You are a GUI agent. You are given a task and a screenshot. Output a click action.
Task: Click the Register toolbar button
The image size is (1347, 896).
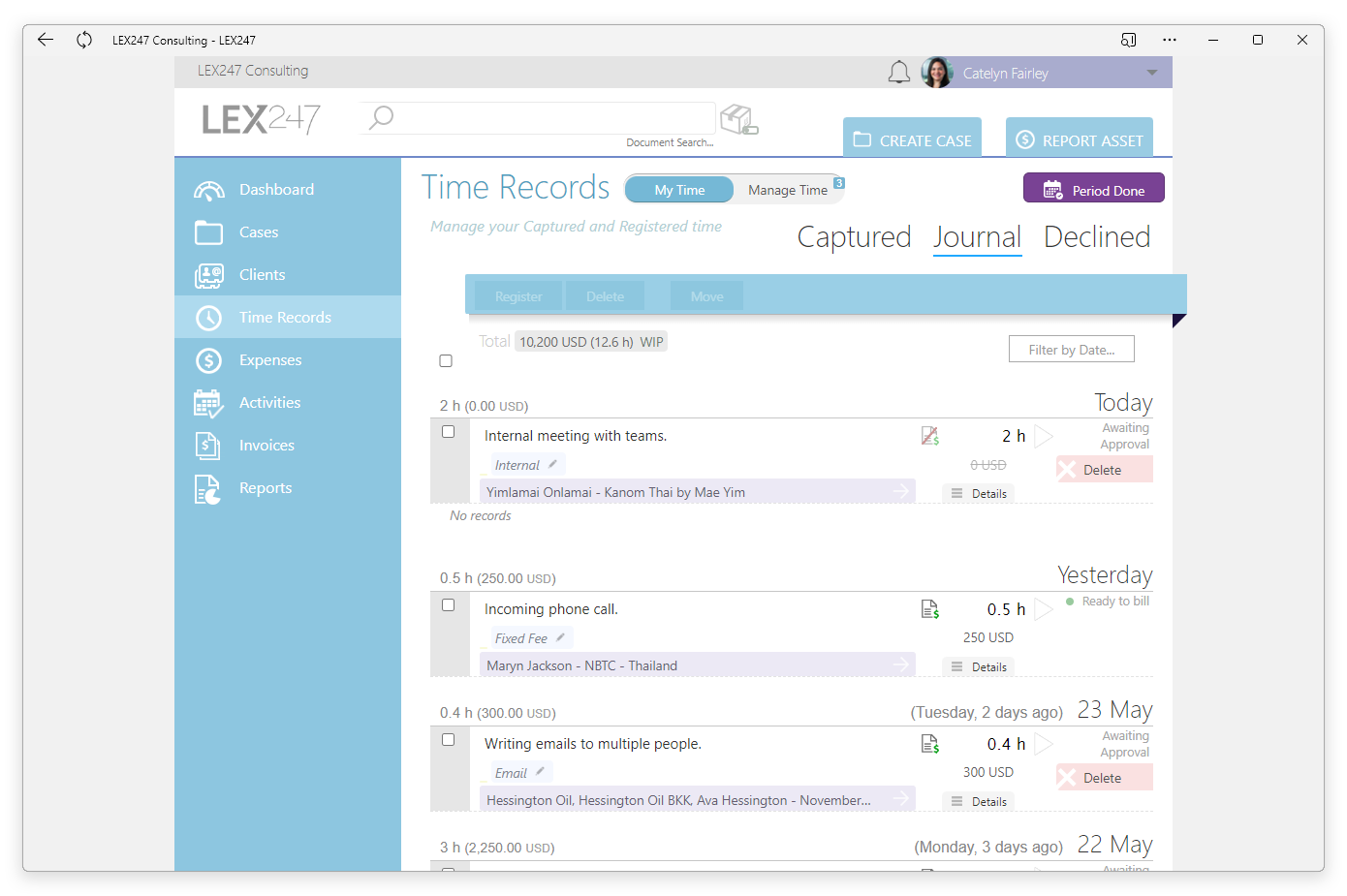click(518, 296)
